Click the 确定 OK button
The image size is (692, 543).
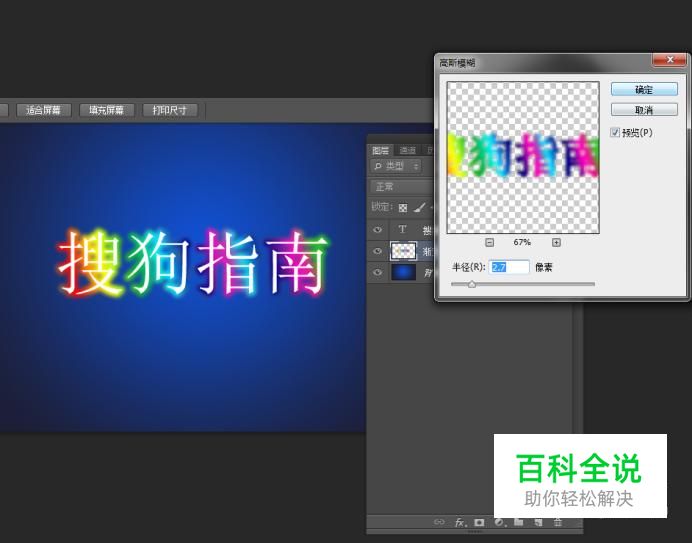(644, 90)
